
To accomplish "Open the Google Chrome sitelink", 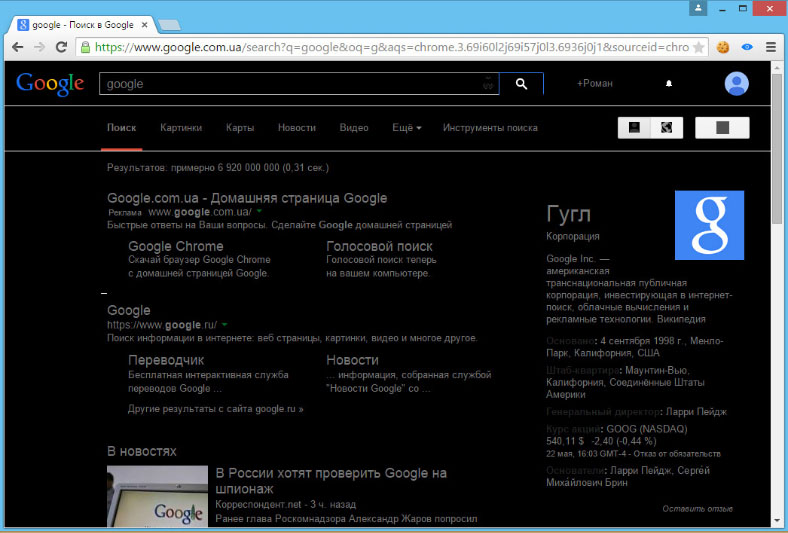I will [x=175, y=246].
